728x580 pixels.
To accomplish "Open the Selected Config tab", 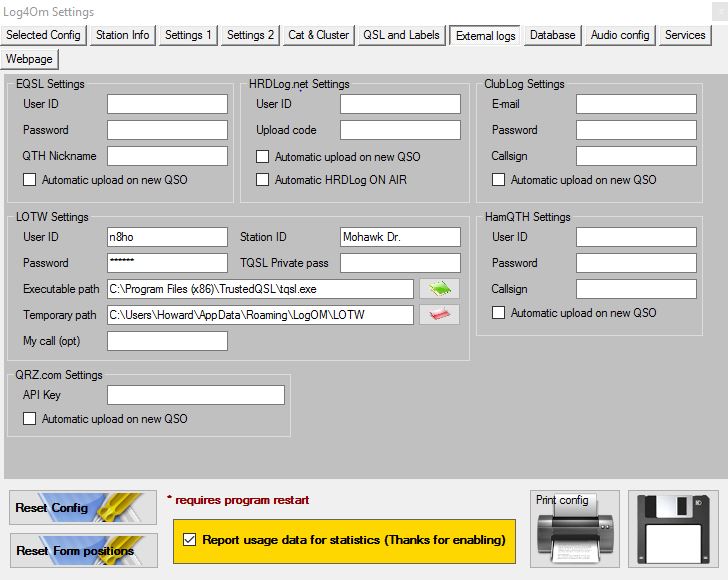I will click(x=43, y=35).
